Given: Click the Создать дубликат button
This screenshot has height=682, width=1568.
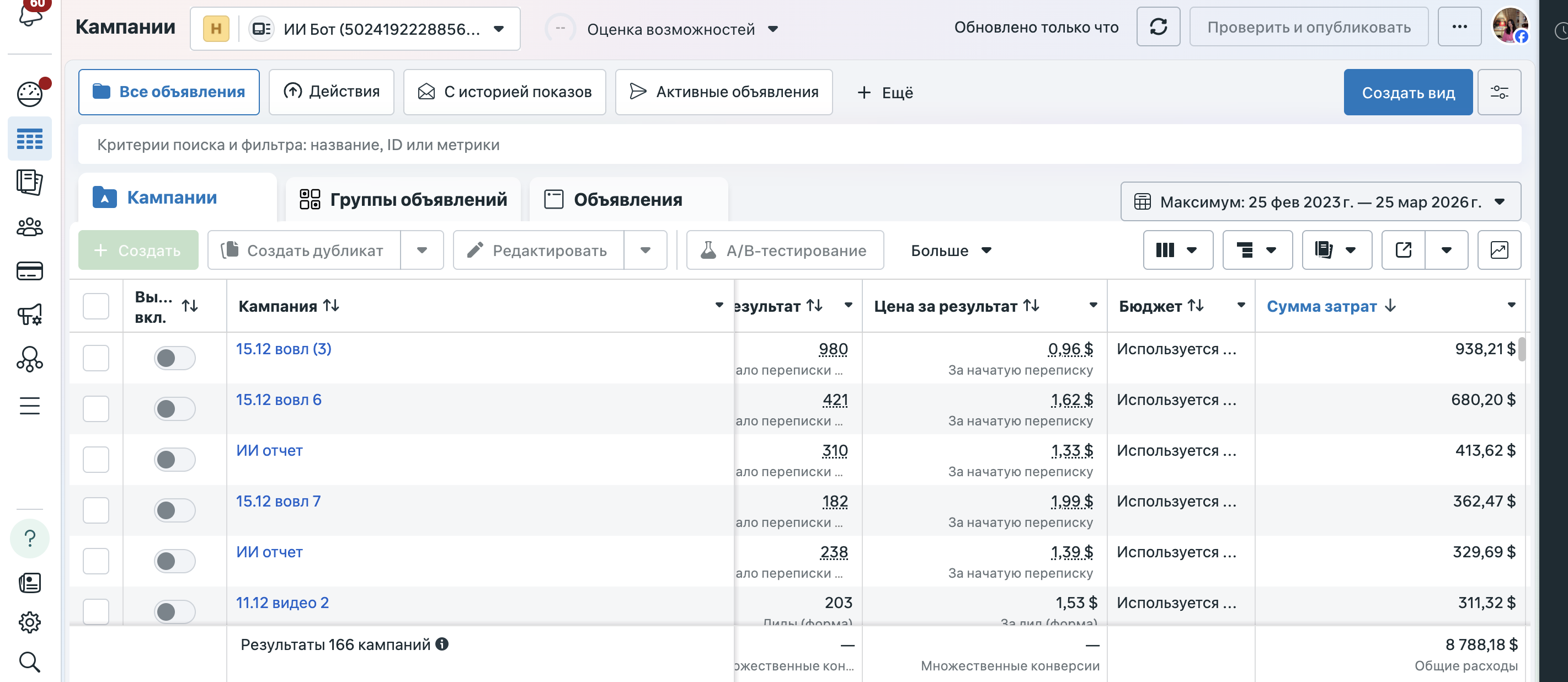Looking at the screenshot, I should click(305, 249).
